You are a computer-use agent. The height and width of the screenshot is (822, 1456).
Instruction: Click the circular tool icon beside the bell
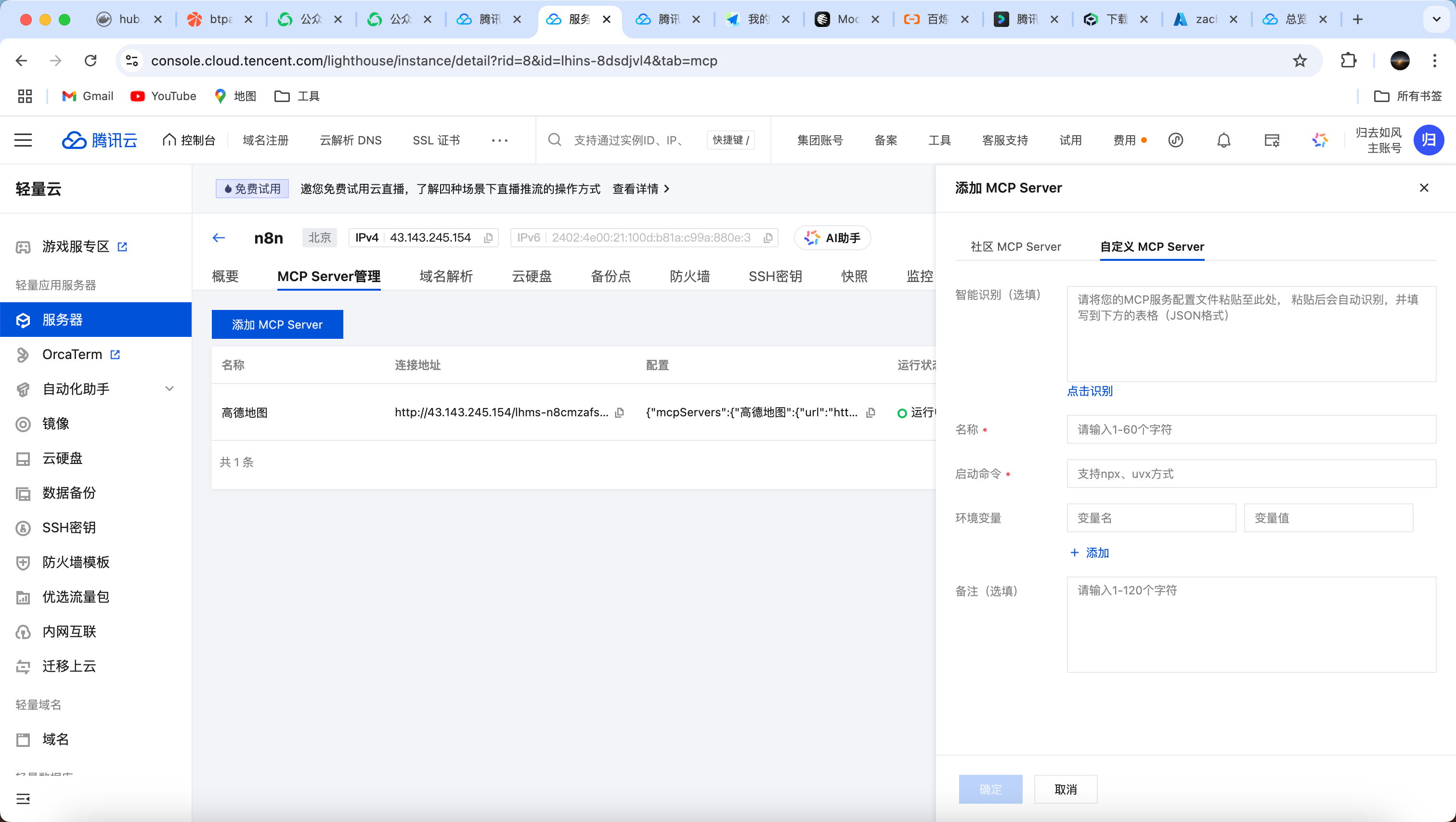point(1176,140)
